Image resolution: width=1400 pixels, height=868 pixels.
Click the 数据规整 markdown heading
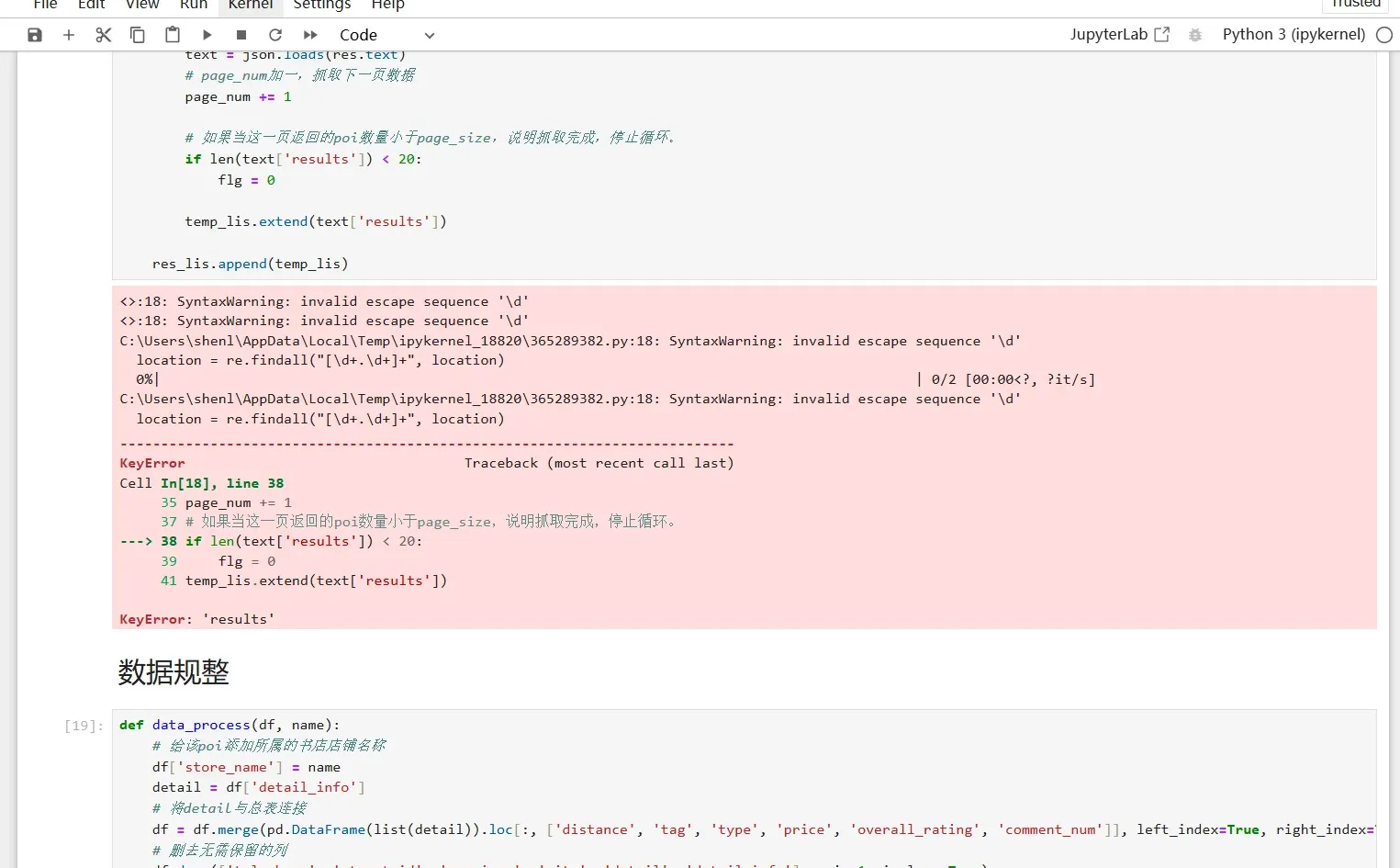[x=174, y=672]
